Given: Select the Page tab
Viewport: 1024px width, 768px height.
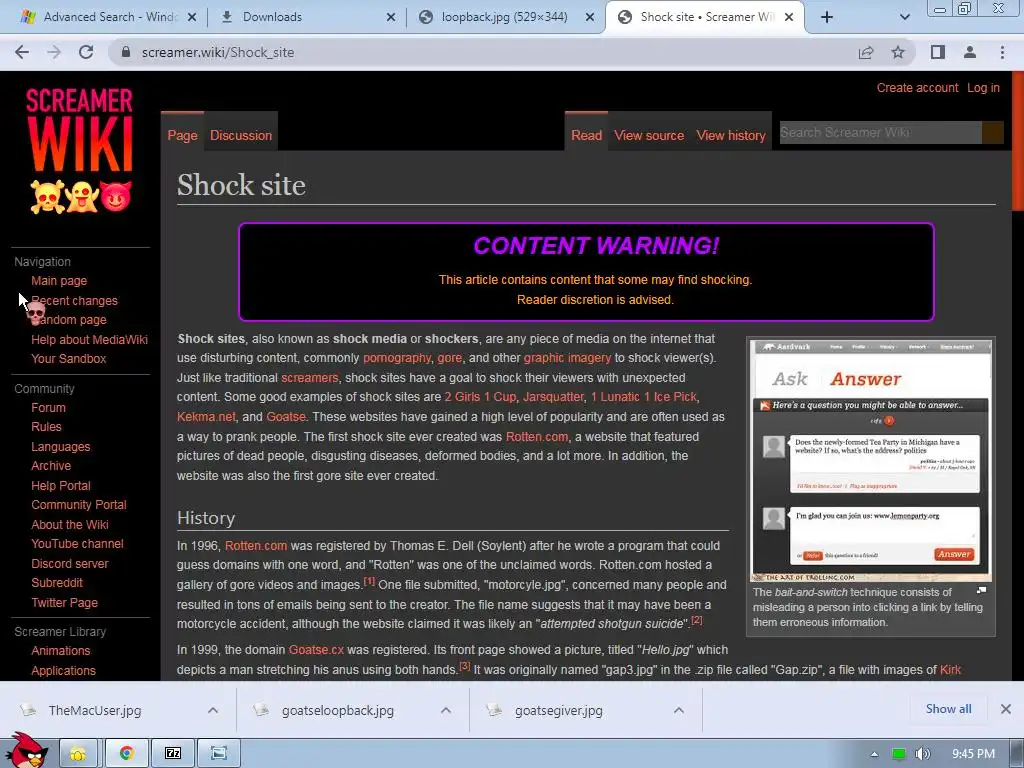Looking at the screenshot, I should pyautogui.click(x=182, y=135).
